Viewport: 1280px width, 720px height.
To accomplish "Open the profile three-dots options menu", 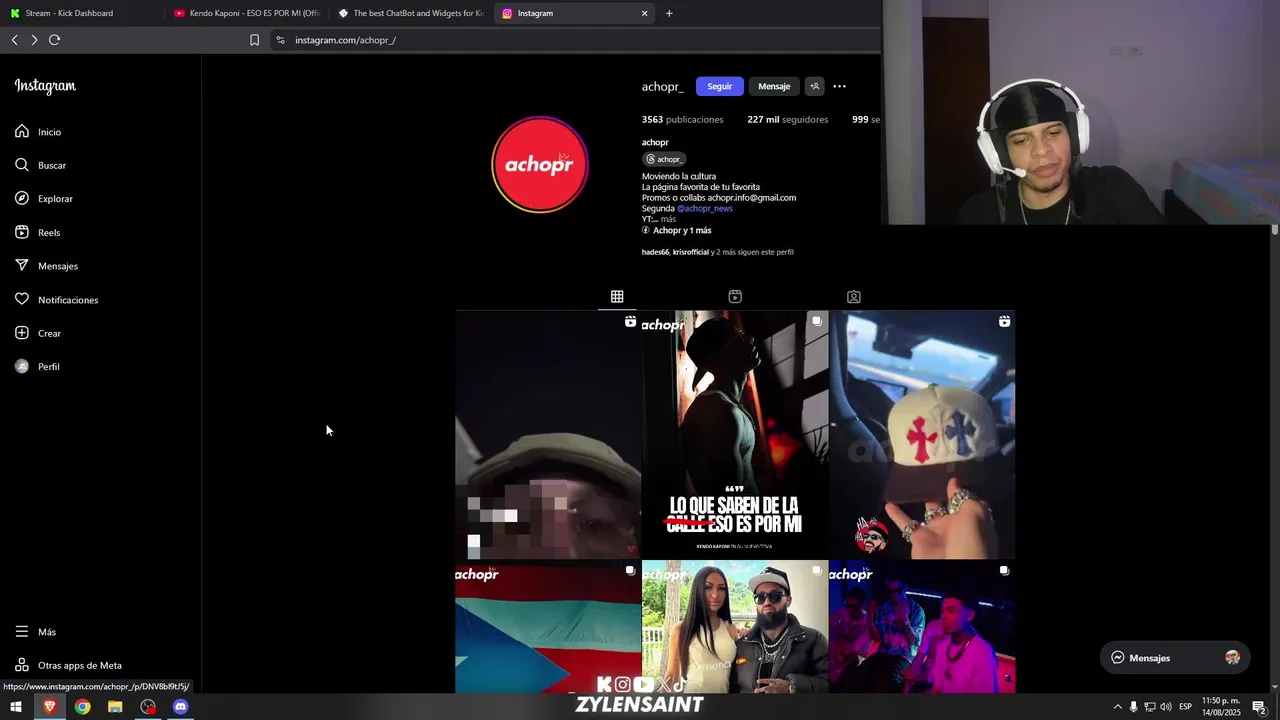I will point(839,86).
